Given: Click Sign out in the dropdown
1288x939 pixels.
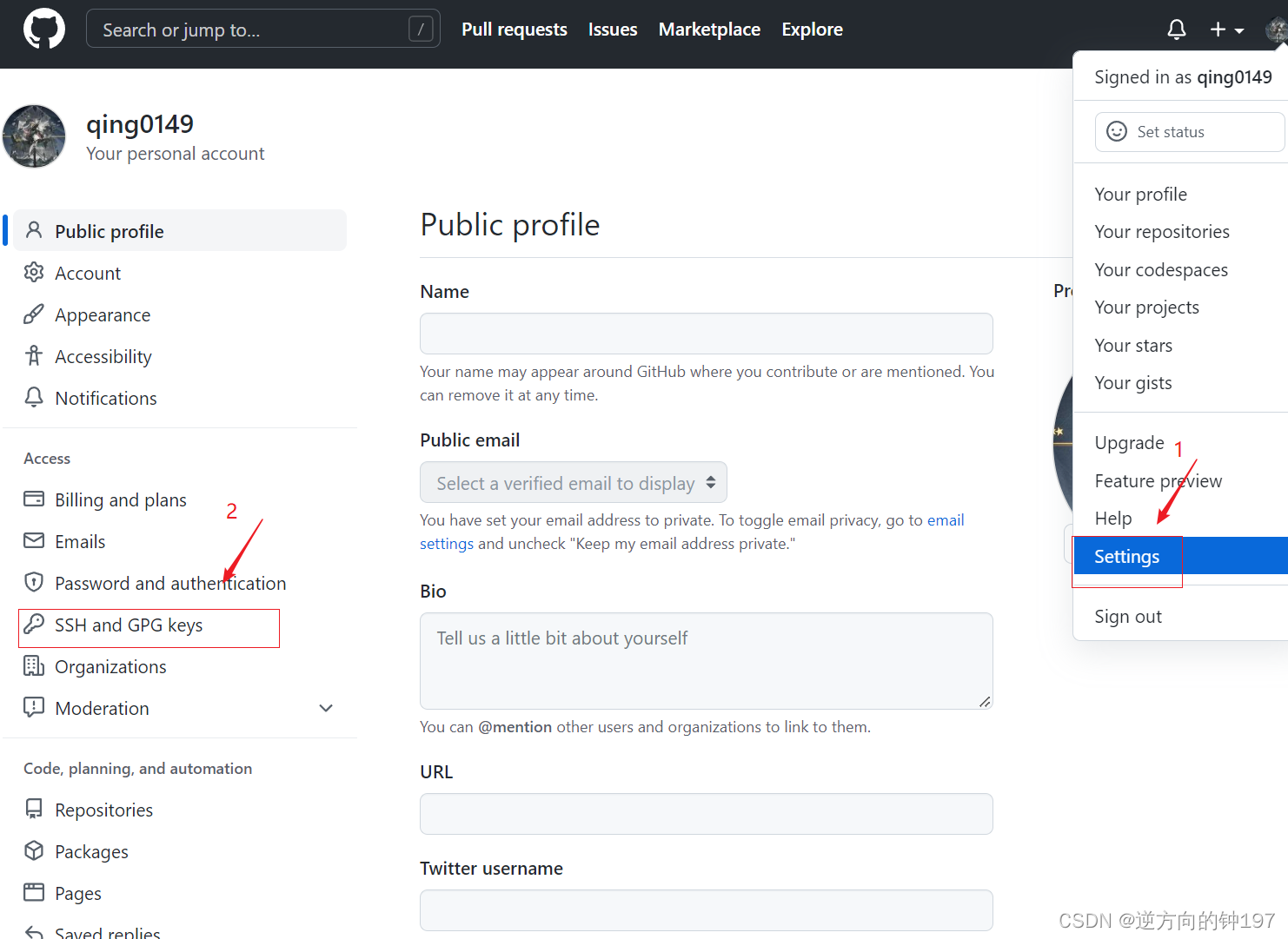Looking at the screenshot, I should (x=1128, y=617).
